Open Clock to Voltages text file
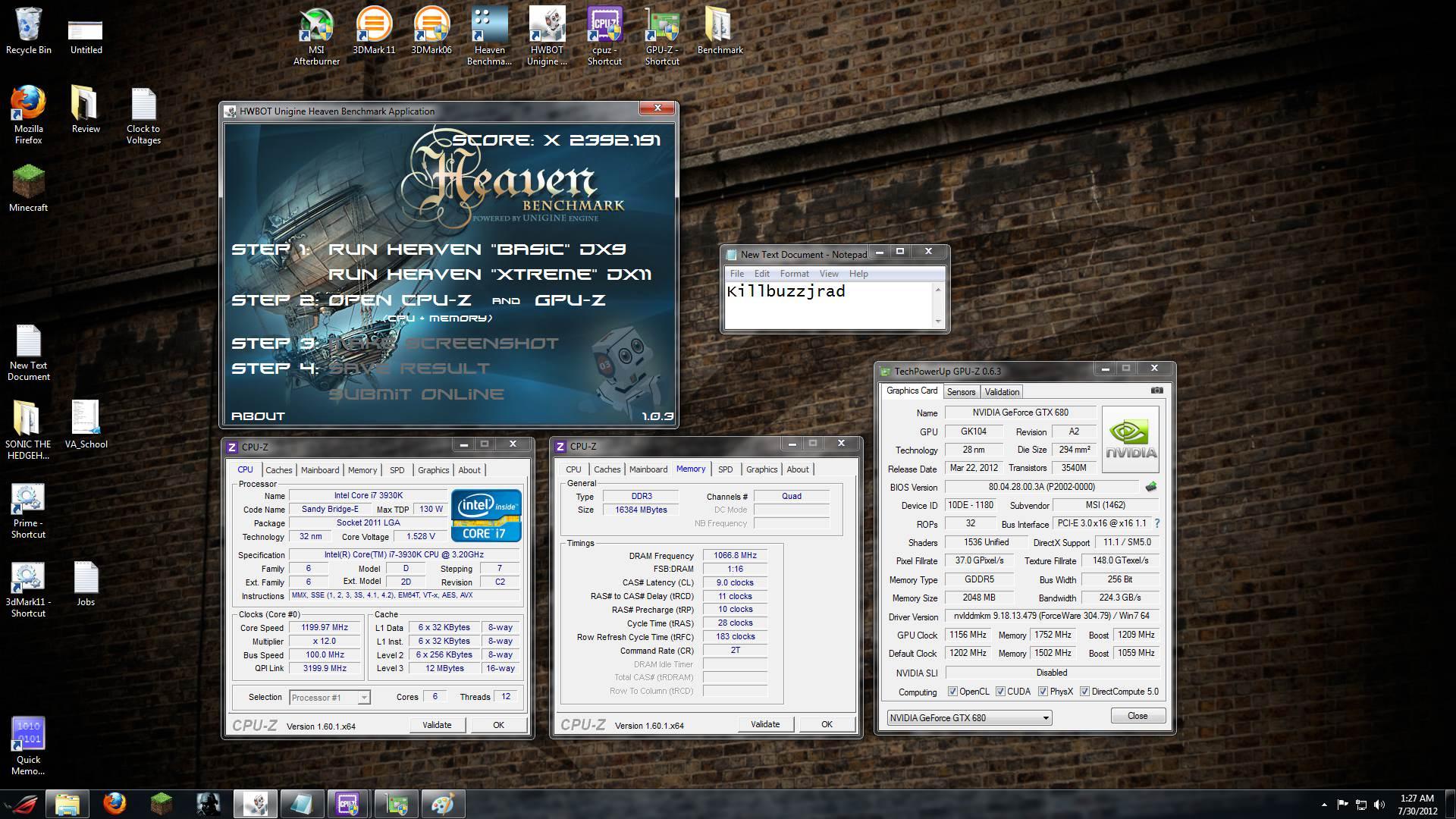 tap(143, 115)
